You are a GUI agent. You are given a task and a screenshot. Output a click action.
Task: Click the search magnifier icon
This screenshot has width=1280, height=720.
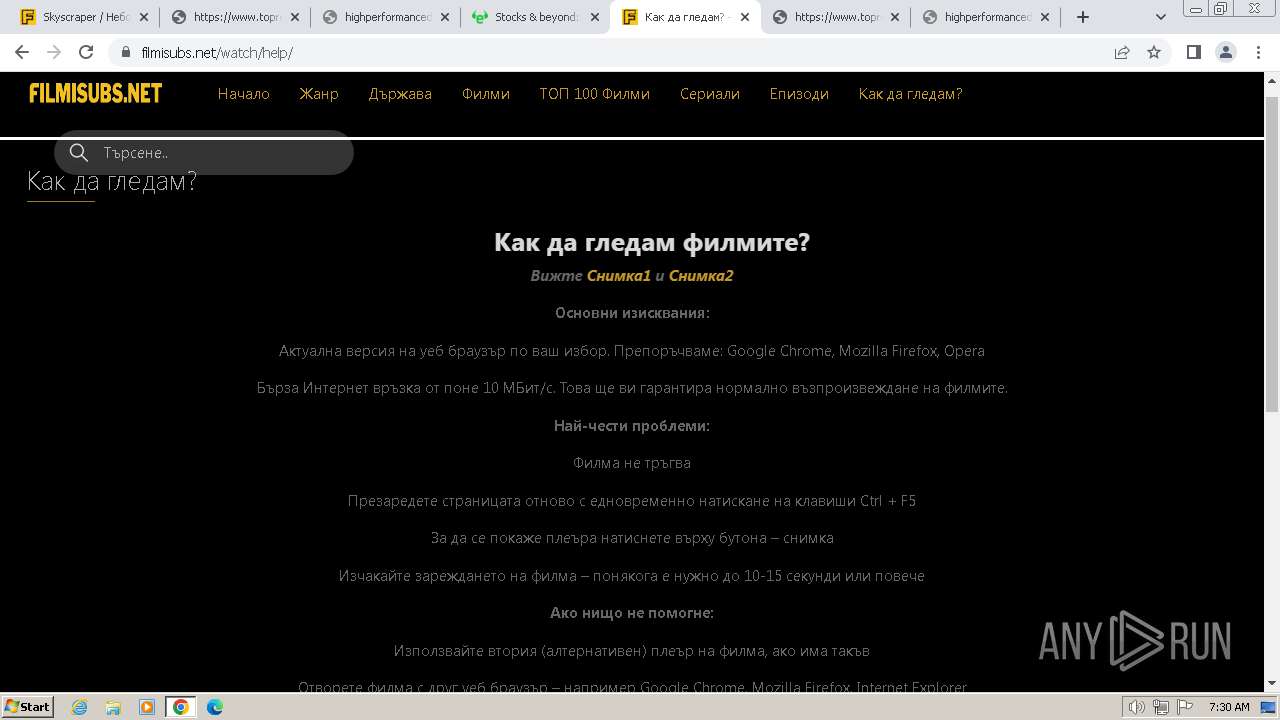pos(79,153)
